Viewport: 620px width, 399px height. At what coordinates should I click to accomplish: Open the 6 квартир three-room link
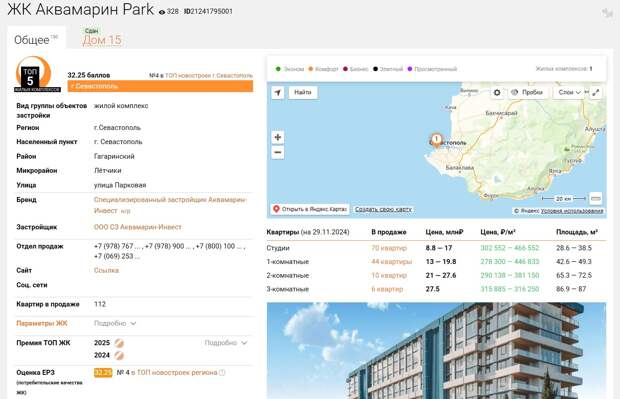(x=387, y=289)
